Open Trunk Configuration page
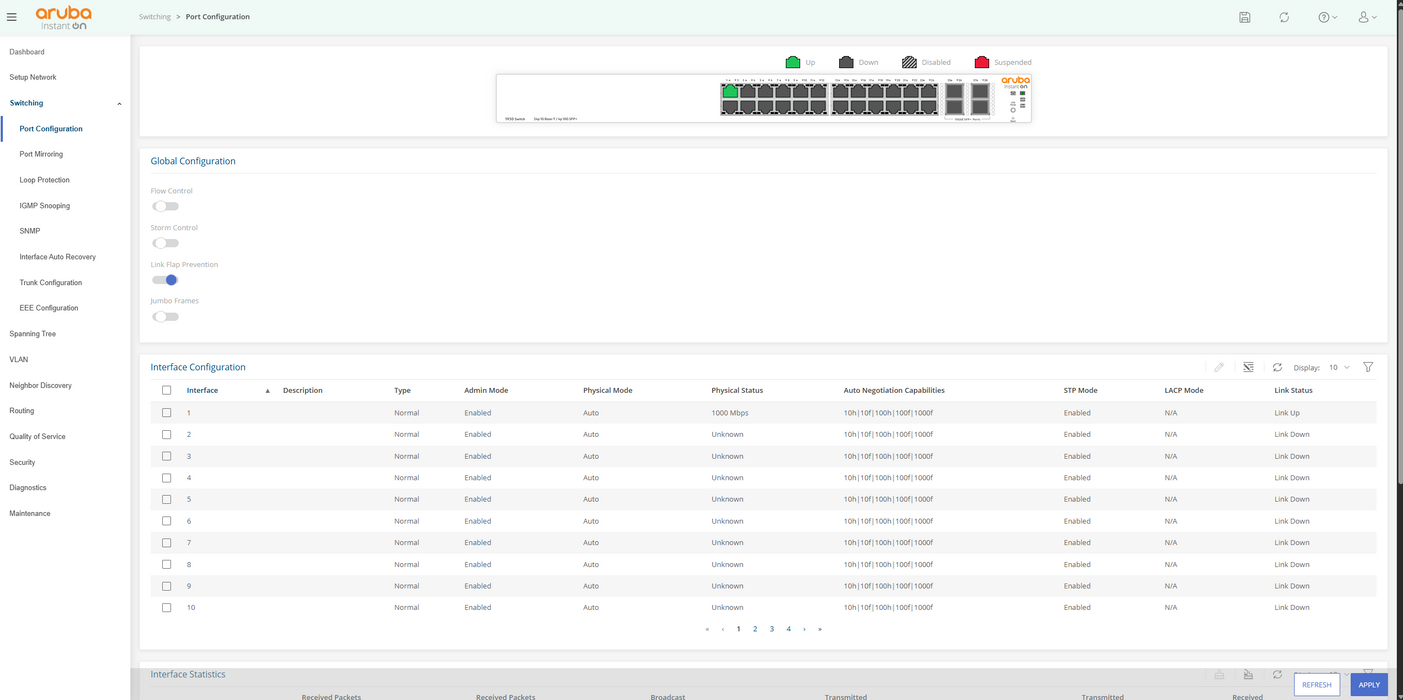This screenshot has height=700, width=1403. (x=51, y=282)
